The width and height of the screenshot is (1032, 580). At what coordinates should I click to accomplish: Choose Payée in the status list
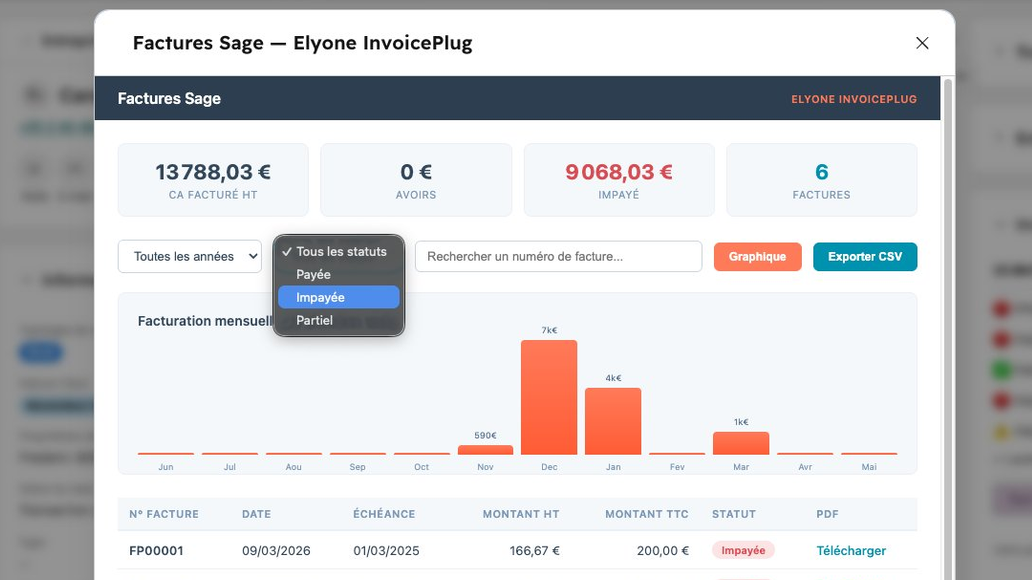pos(338,275)
